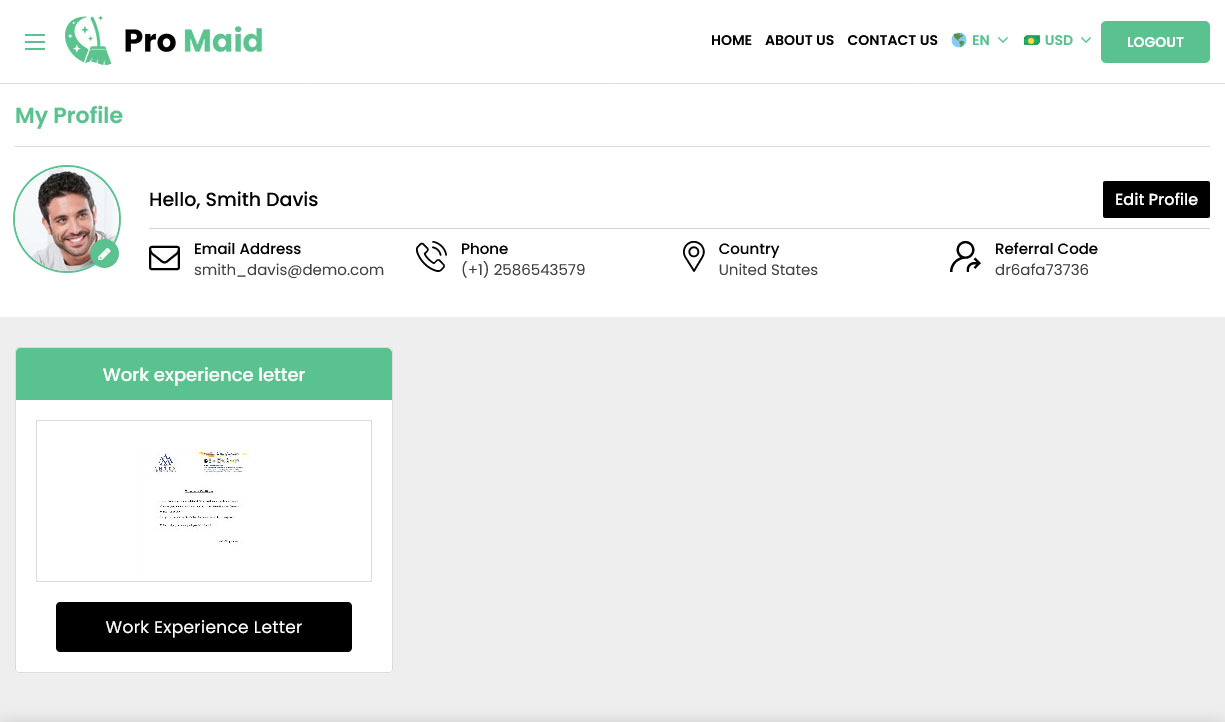Open the EN language dropdown
Viewport: 1225px width, 722px height.
[x=980, y=40]
